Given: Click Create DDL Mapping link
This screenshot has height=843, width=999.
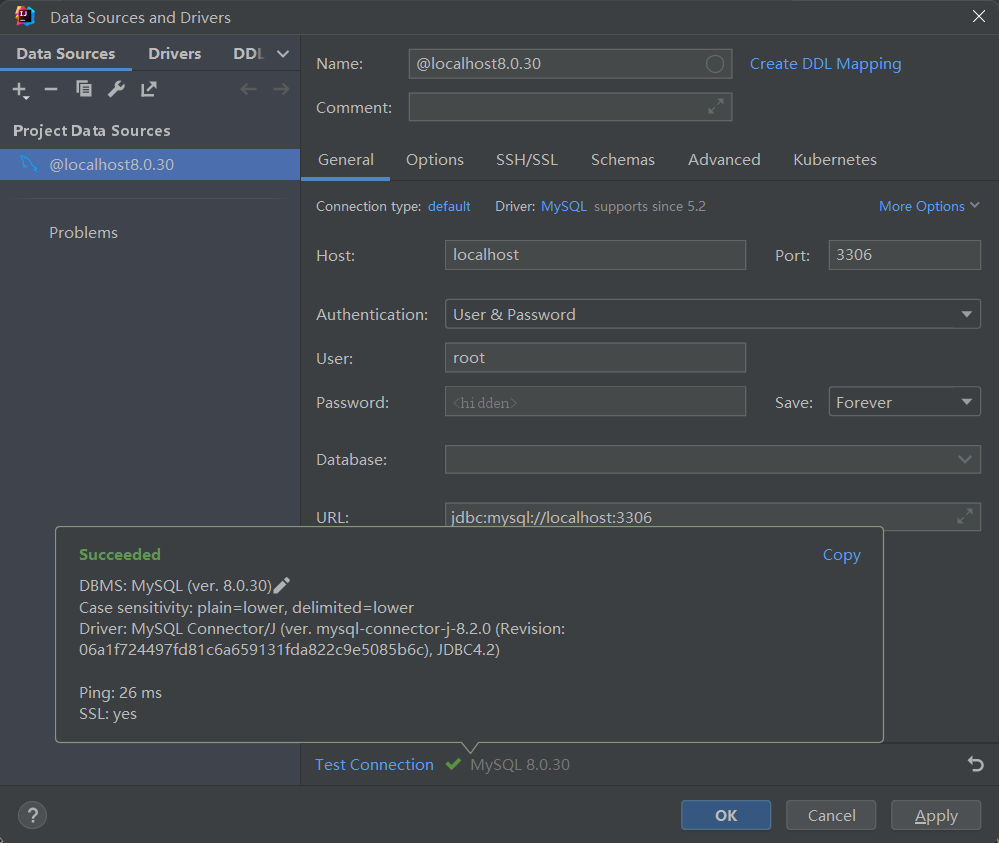Looking at the screenshot, I should pos(825,64).
